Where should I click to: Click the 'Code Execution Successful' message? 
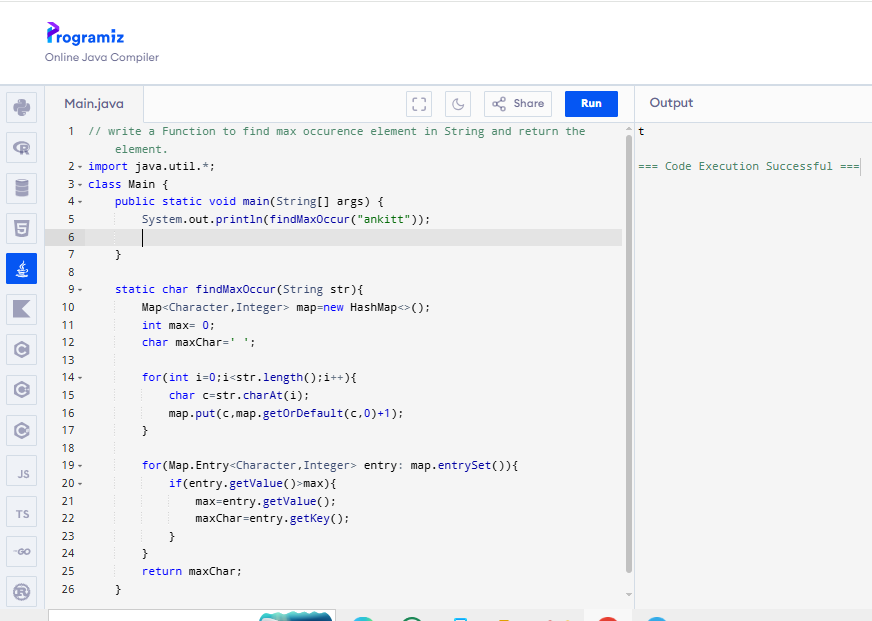tap(749, 166)
